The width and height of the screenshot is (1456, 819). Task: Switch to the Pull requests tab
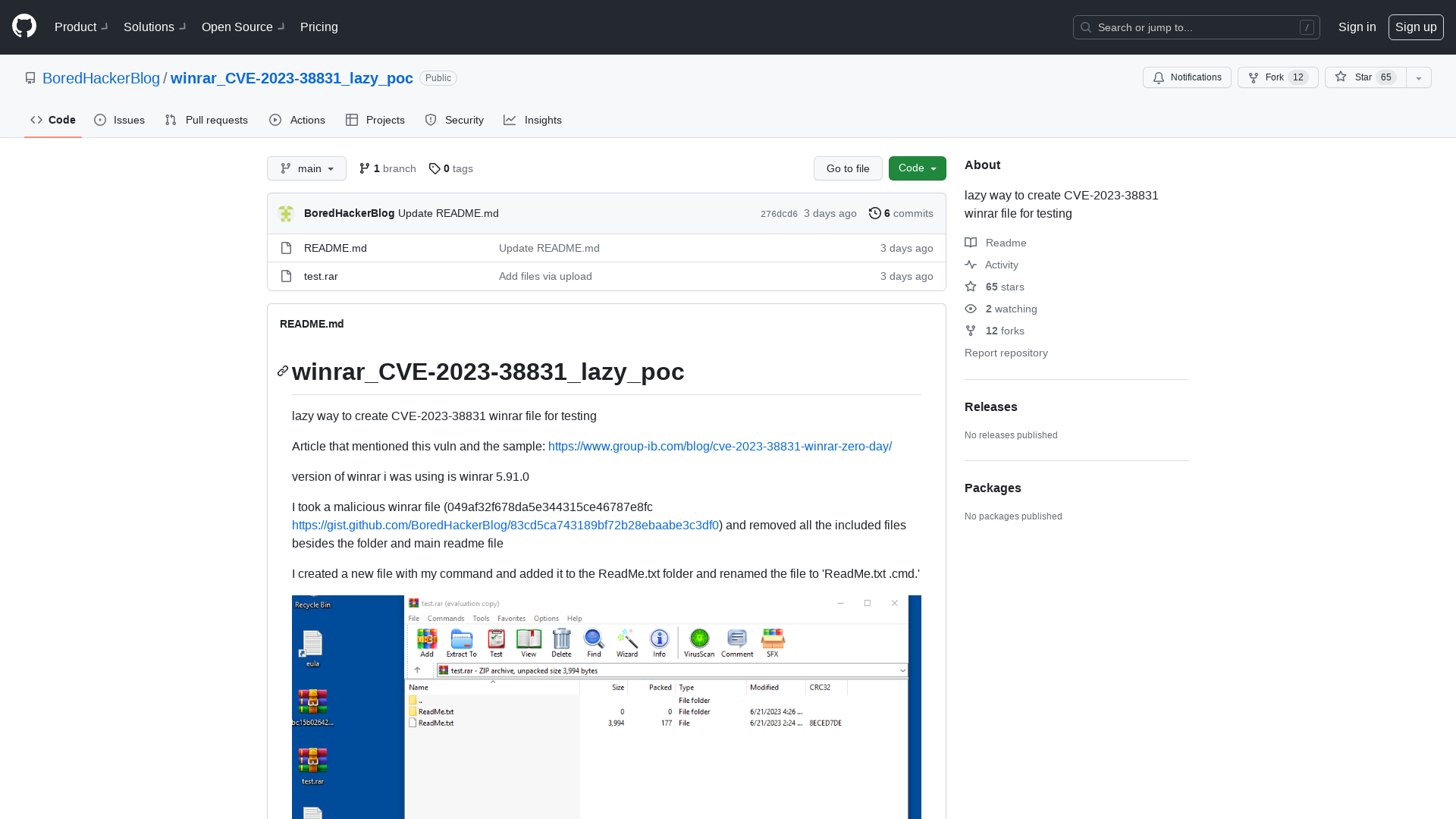pyautogui.click(x=206, y=120)
